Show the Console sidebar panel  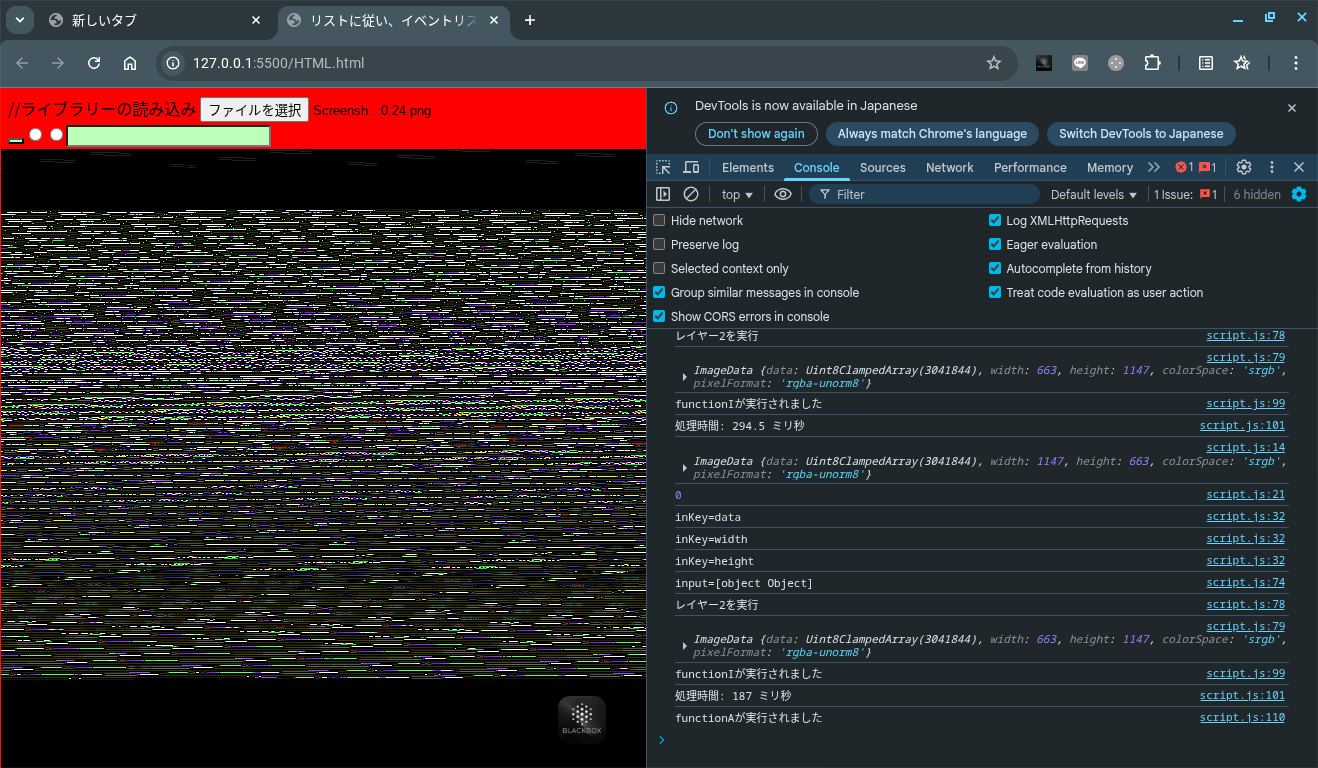(662, 194)
